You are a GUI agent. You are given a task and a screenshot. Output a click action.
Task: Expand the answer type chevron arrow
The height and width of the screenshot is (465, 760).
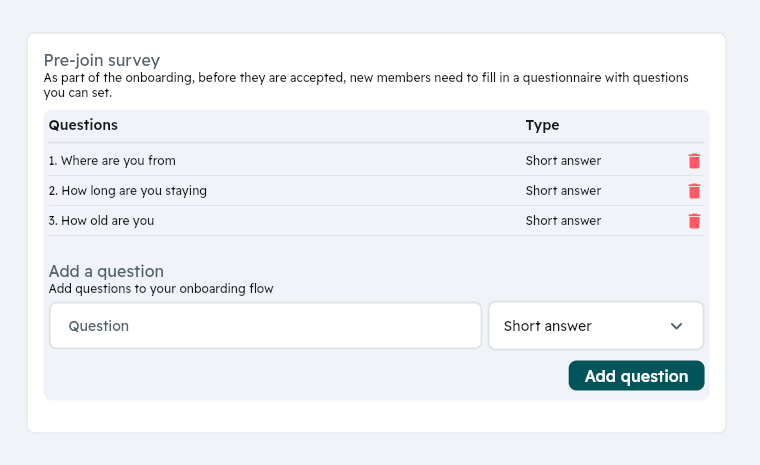click(676, 326)
